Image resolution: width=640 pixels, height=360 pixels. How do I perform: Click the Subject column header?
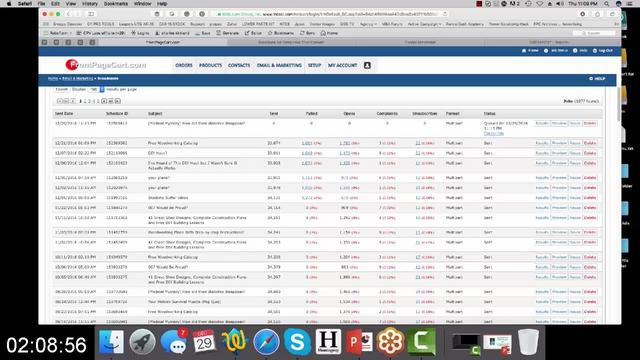(x=155, y=114)
